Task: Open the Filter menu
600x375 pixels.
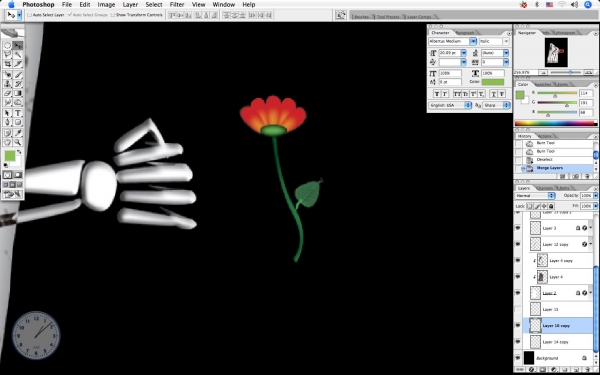Action: 177,5
